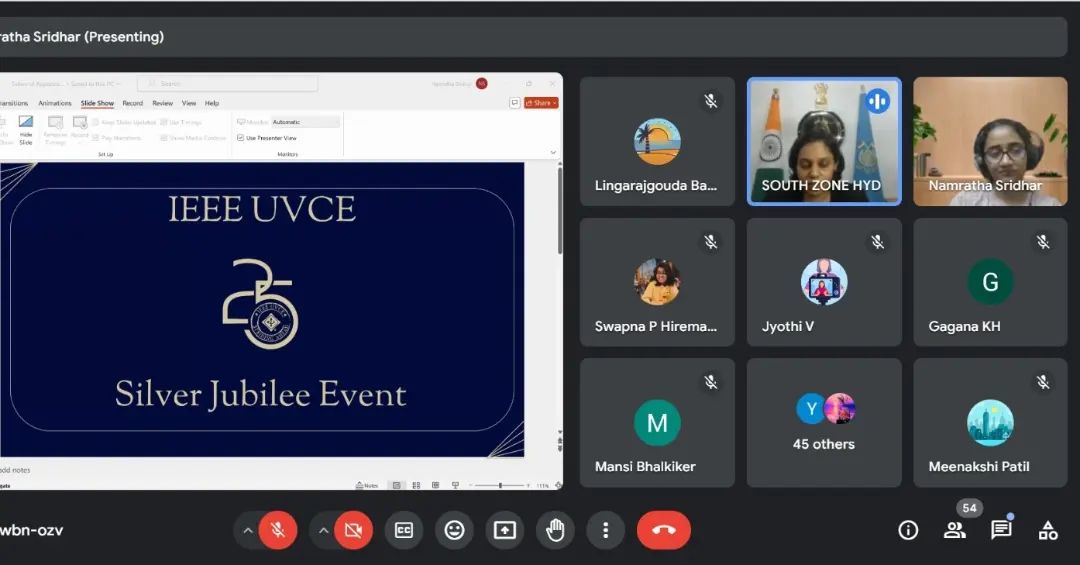
Task: Open the 45 others participants tile
Action: 824,422
